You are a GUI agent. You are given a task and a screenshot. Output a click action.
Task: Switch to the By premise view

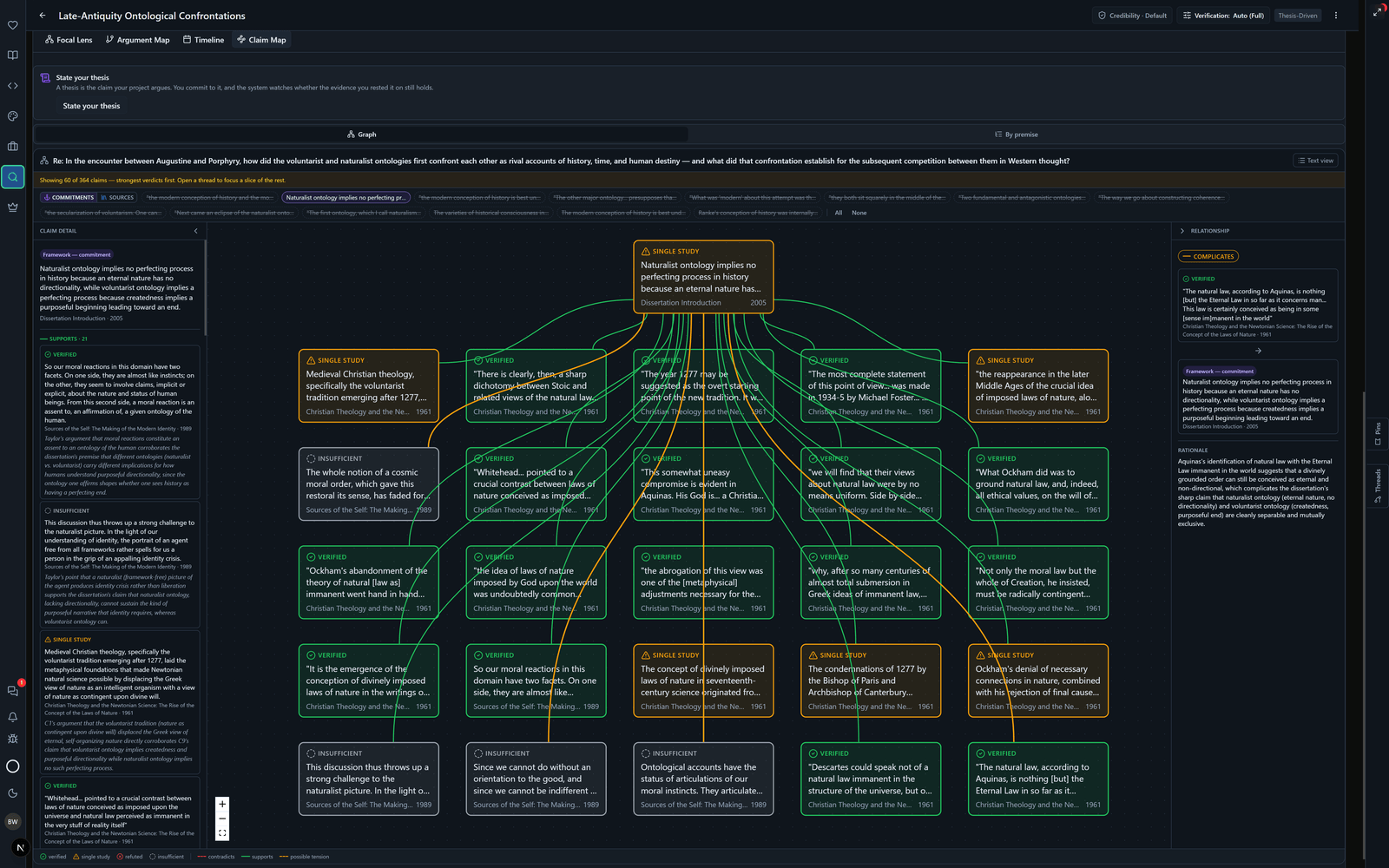[x=1016, y=135]
